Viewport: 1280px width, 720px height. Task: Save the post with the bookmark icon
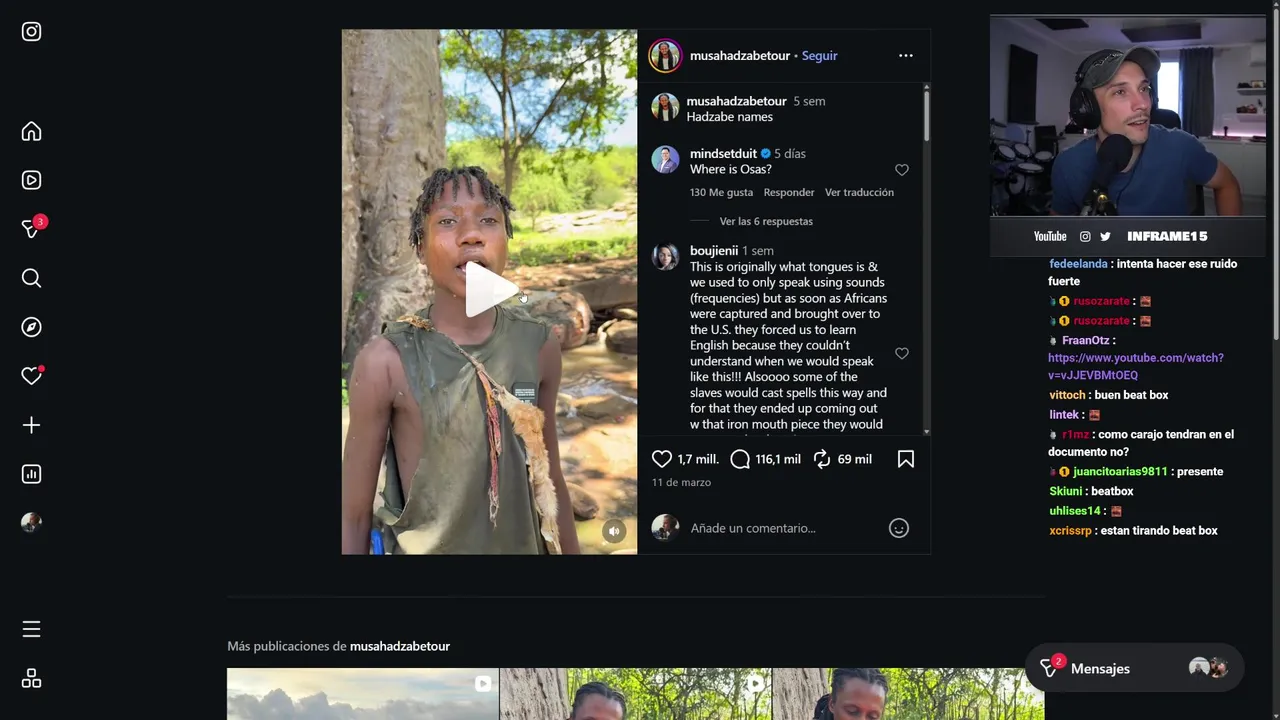click(905, 459)
